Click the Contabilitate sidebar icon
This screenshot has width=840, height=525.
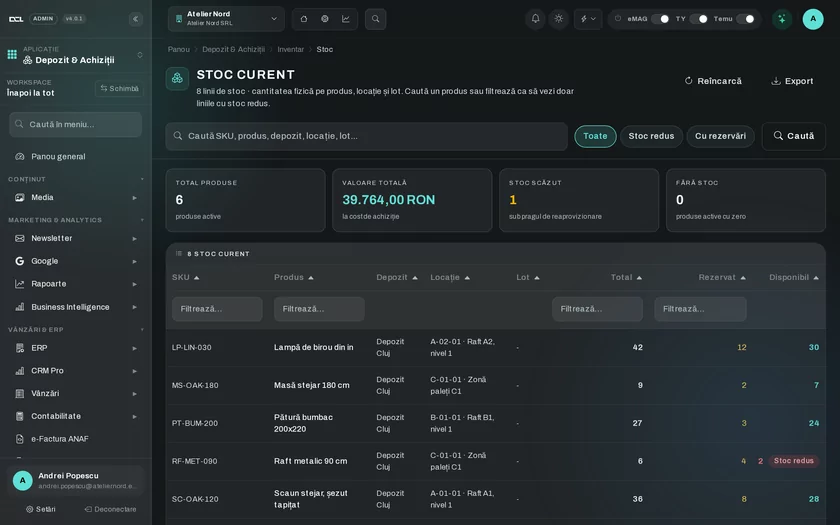point(20,416)
